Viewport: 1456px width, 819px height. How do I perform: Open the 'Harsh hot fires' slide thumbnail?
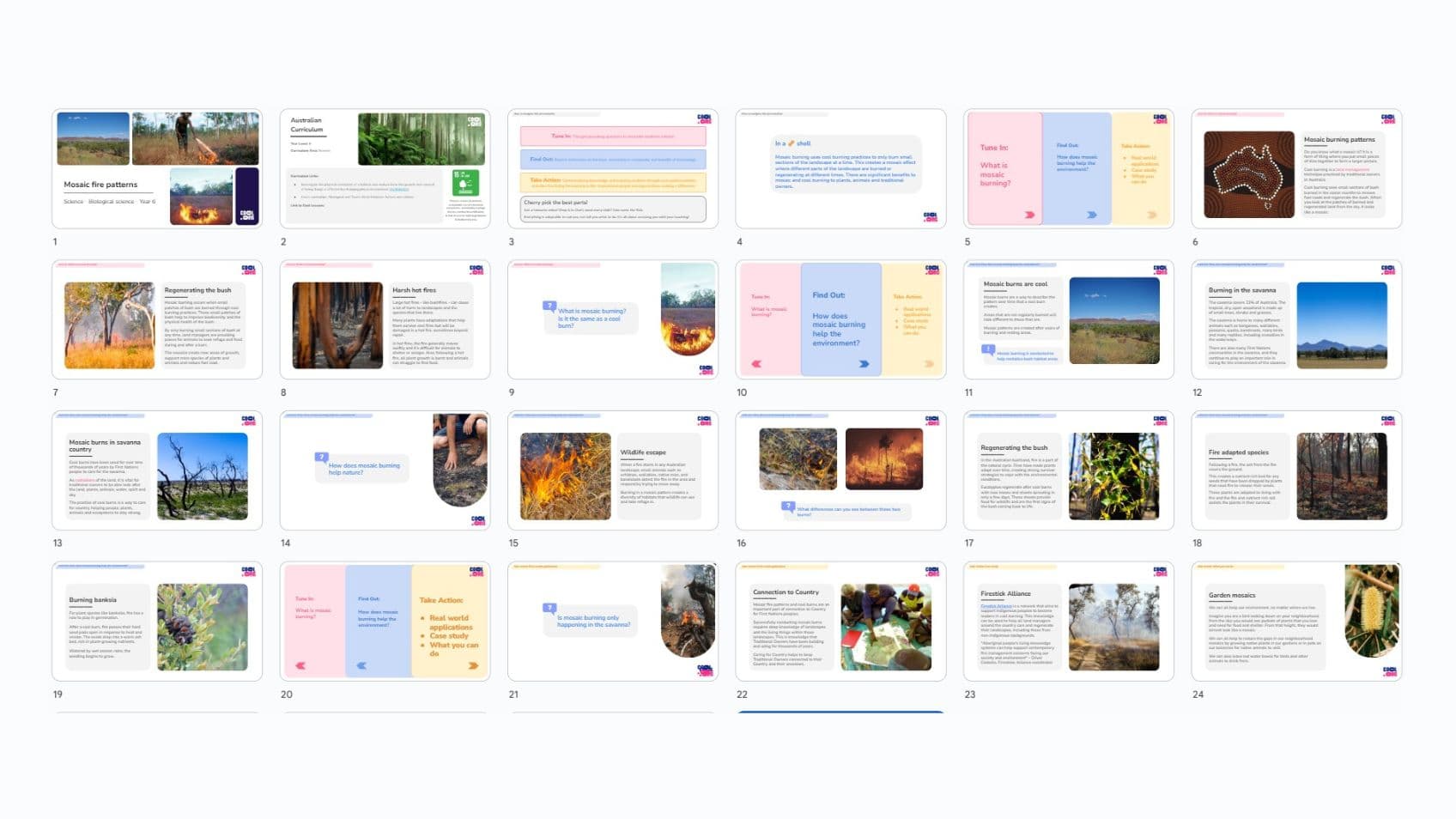coord(385,319)
